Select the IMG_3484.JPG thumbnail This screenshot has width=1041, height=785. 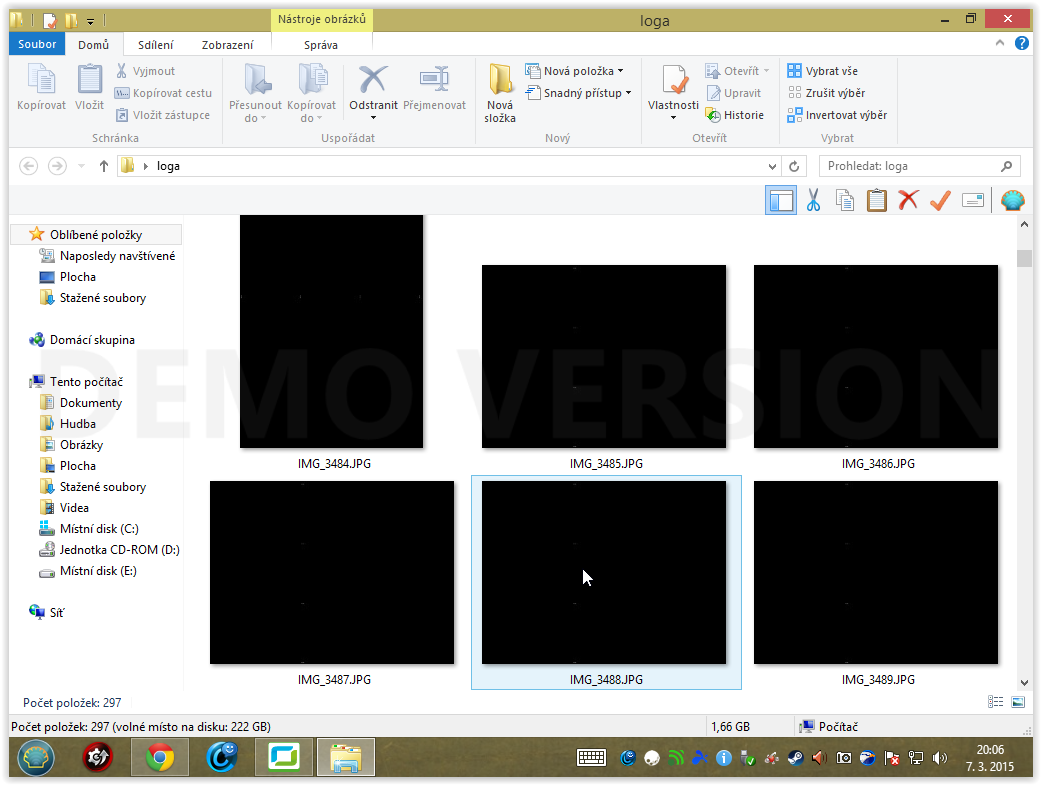[331, 331]
